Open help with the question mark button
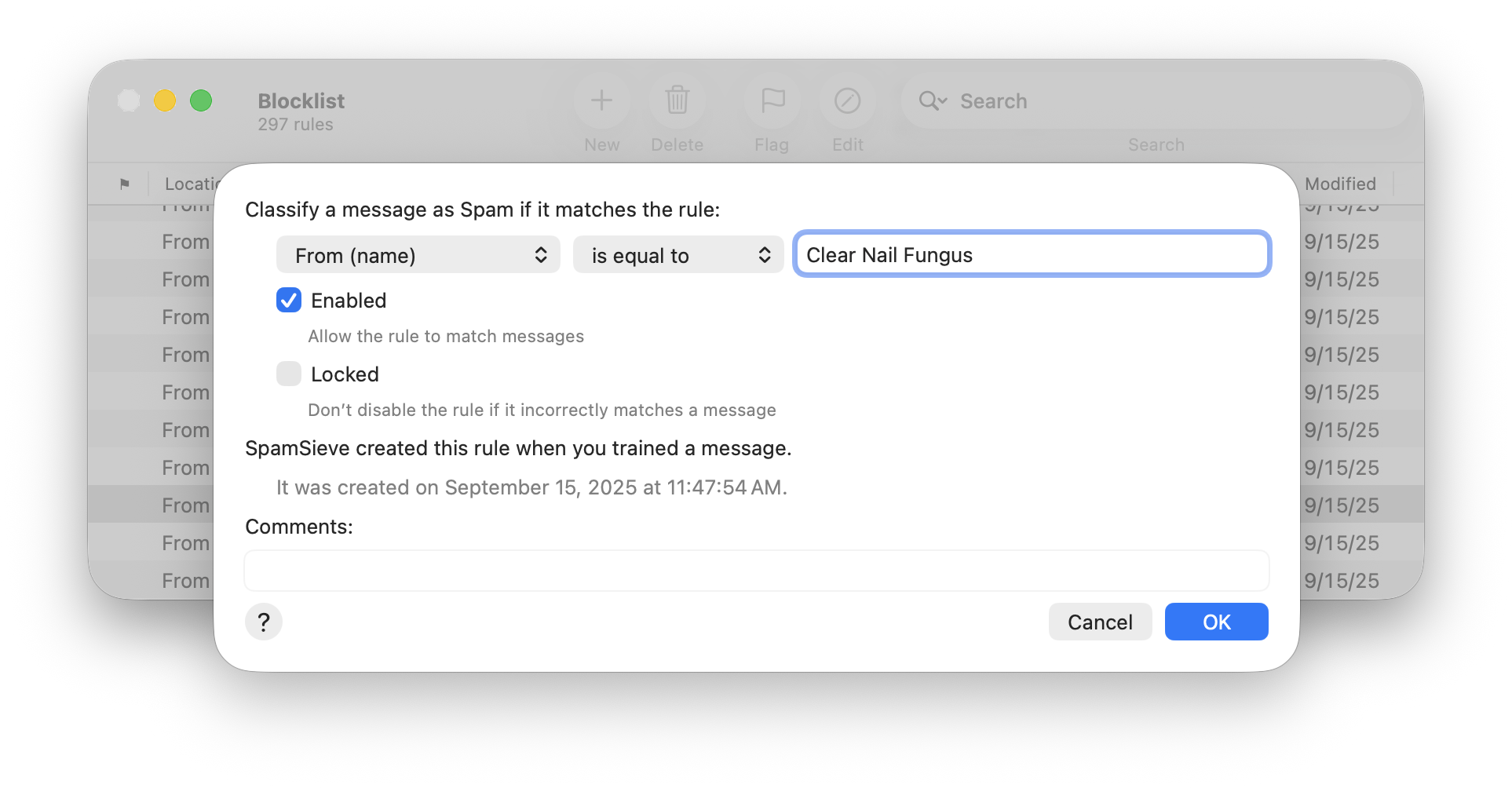 click(x=264, y=622)
